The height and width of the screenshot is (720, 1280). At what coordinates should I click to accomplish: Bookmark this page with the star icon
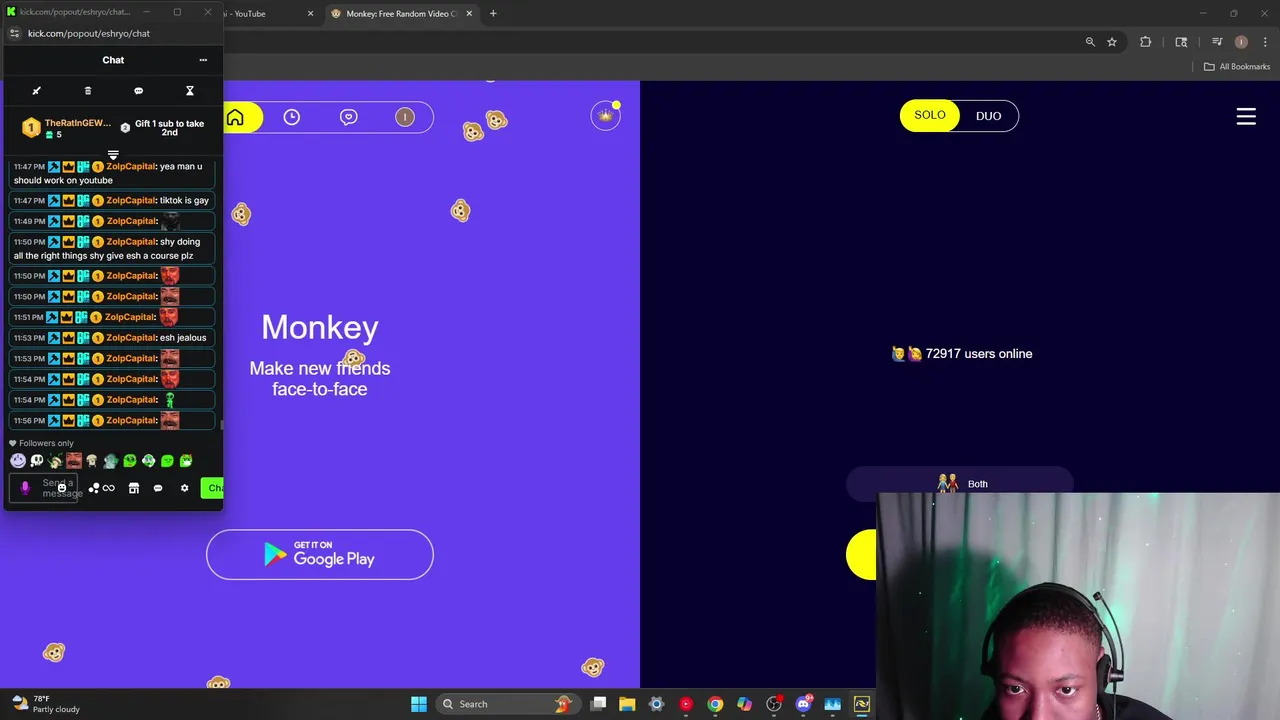click(1111, 42)
